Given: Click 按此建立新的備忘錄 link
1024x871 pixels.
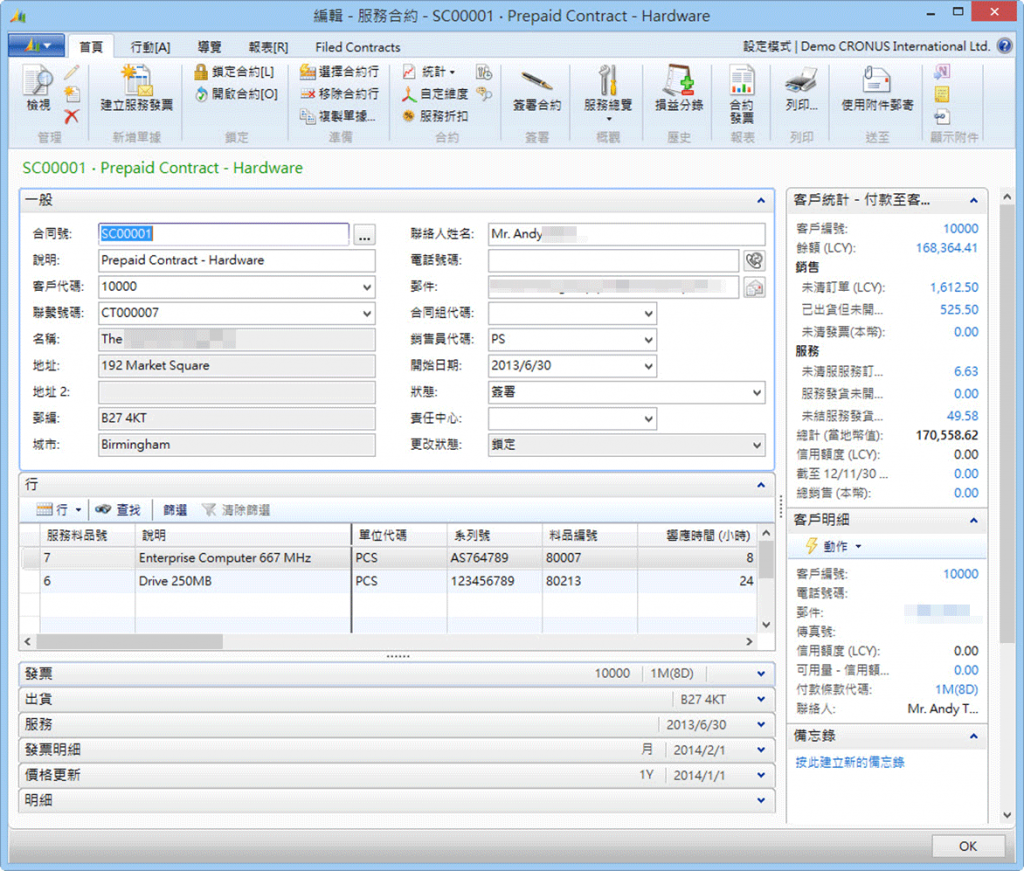Looking at the screenshot, I should pyautogui.click(x=850, y=763).
